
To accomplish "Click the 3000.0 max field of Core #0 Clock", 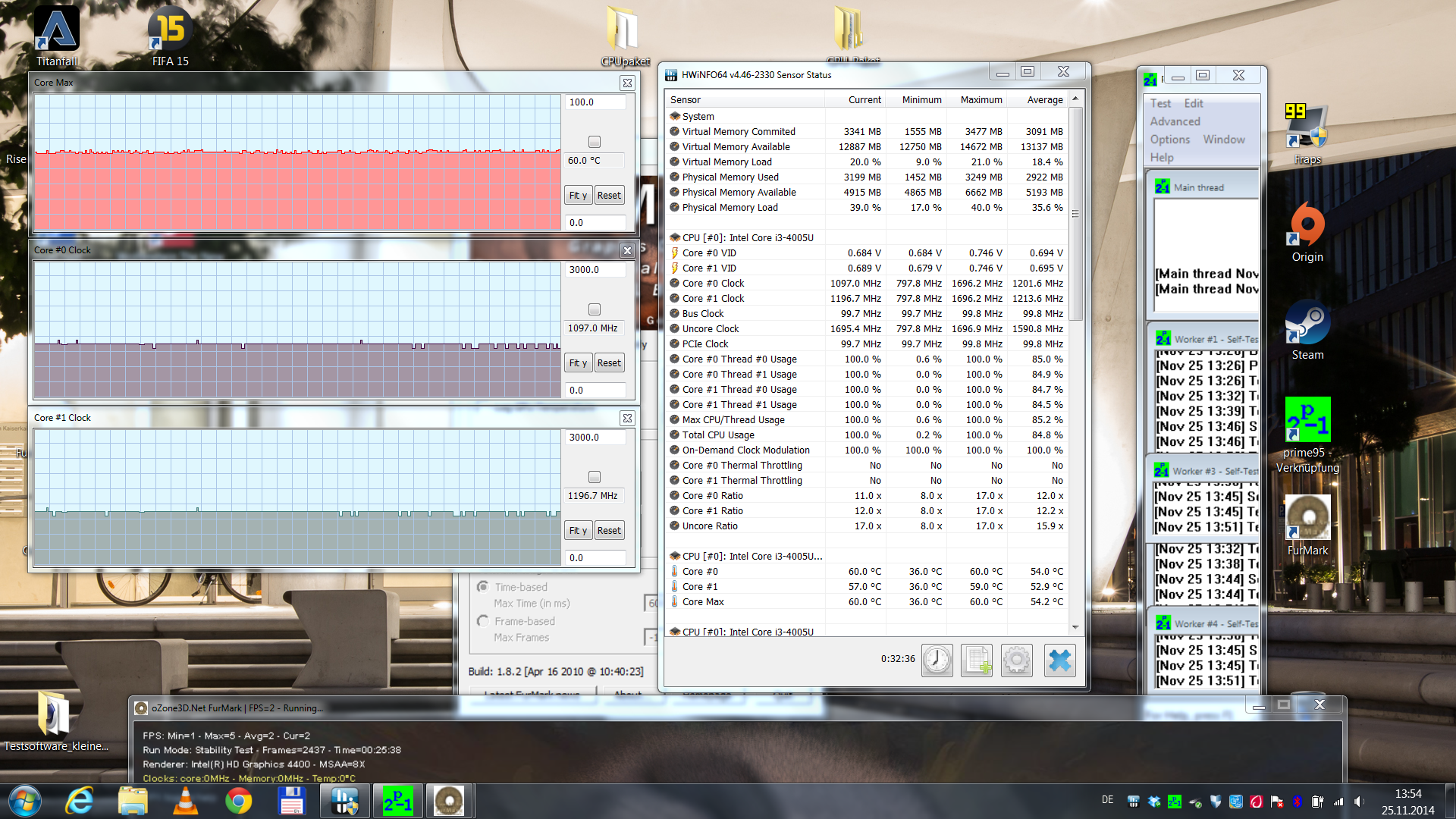I will (x=595, y=270).
